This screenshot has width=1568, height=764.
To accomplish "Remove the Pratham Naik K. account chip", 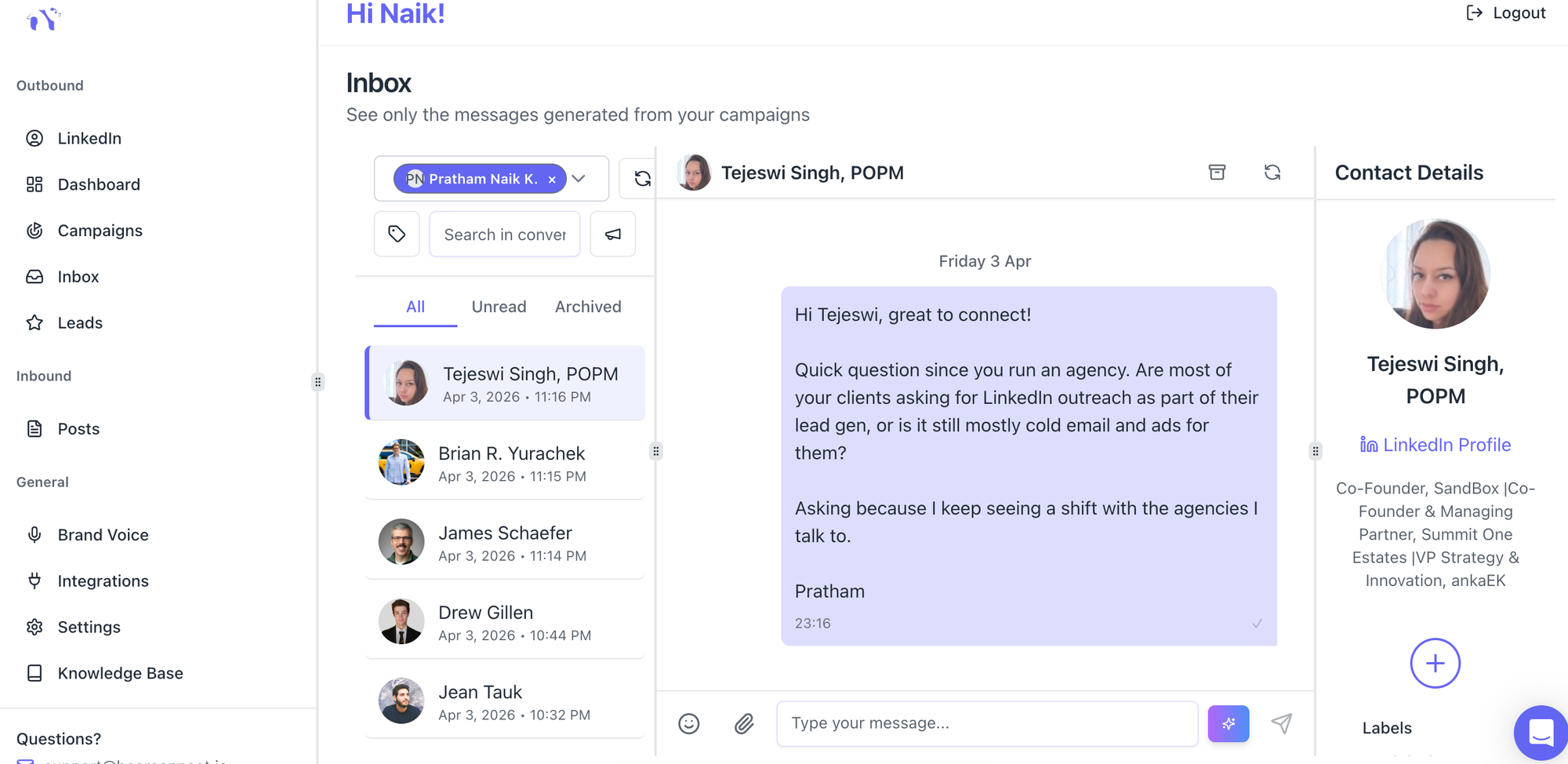I will coord(552,180).
